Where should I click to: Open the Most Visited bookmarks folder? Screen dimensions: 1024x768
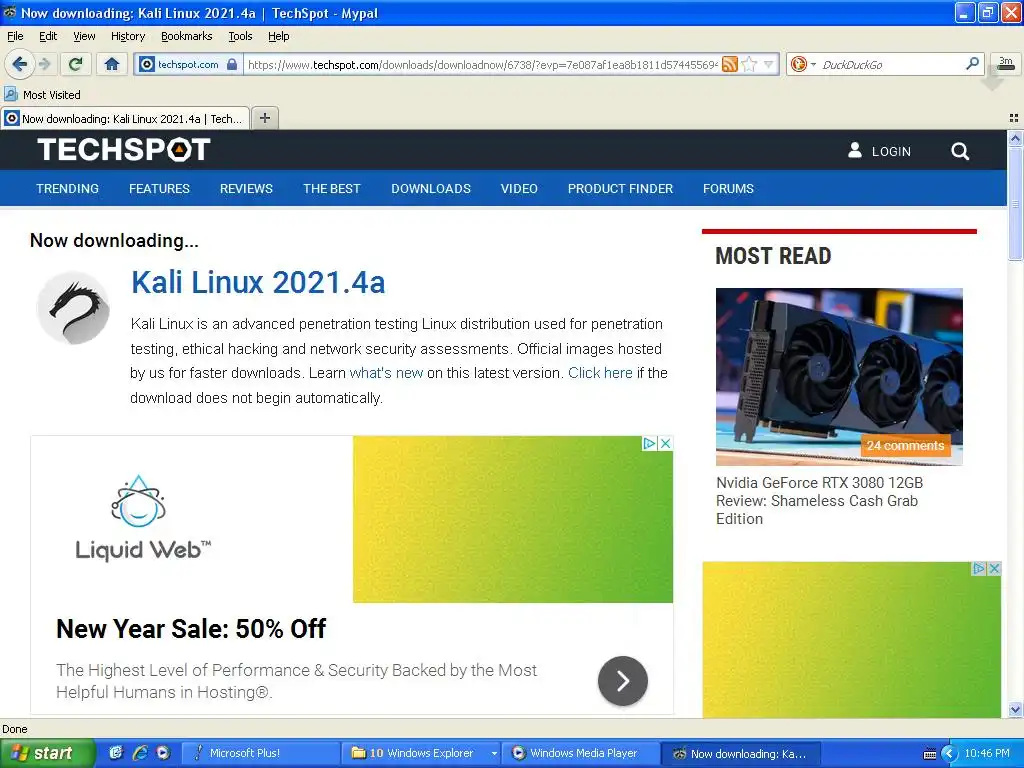point(43,95)
